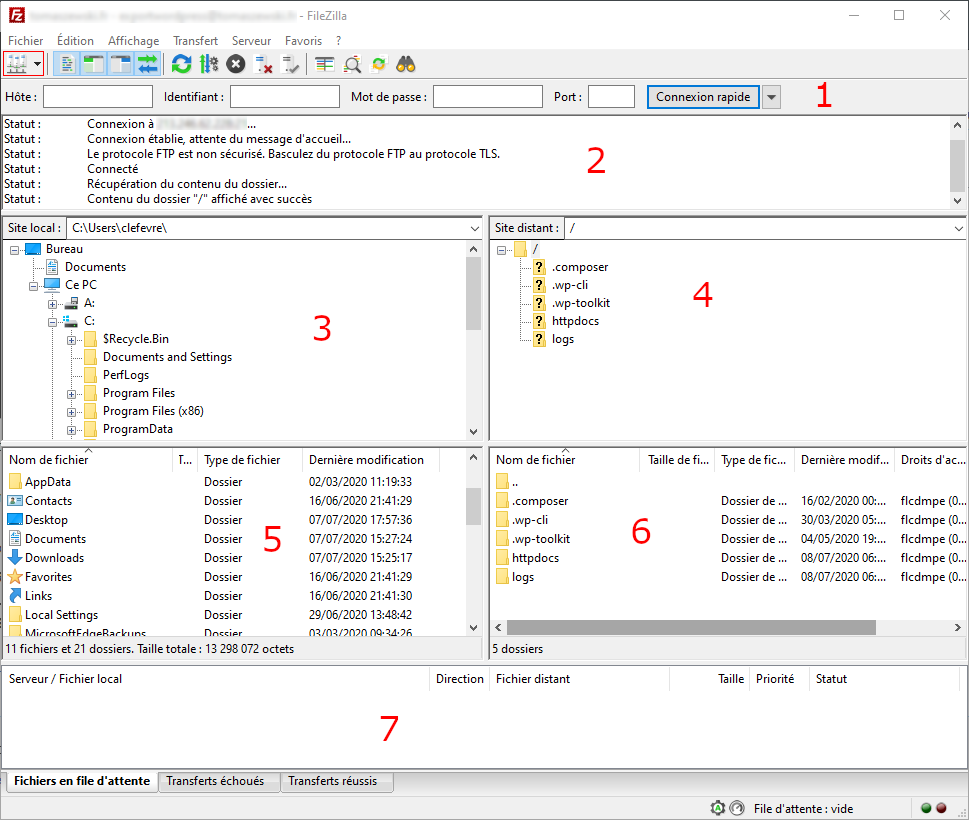Click the Port input field

[x=611, y=96]
